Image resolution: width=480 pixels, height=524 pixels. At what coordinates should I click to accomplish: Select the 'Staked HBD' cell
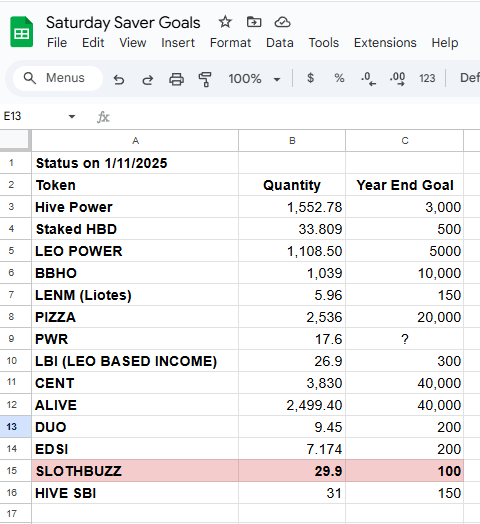(x=135, y=229)
